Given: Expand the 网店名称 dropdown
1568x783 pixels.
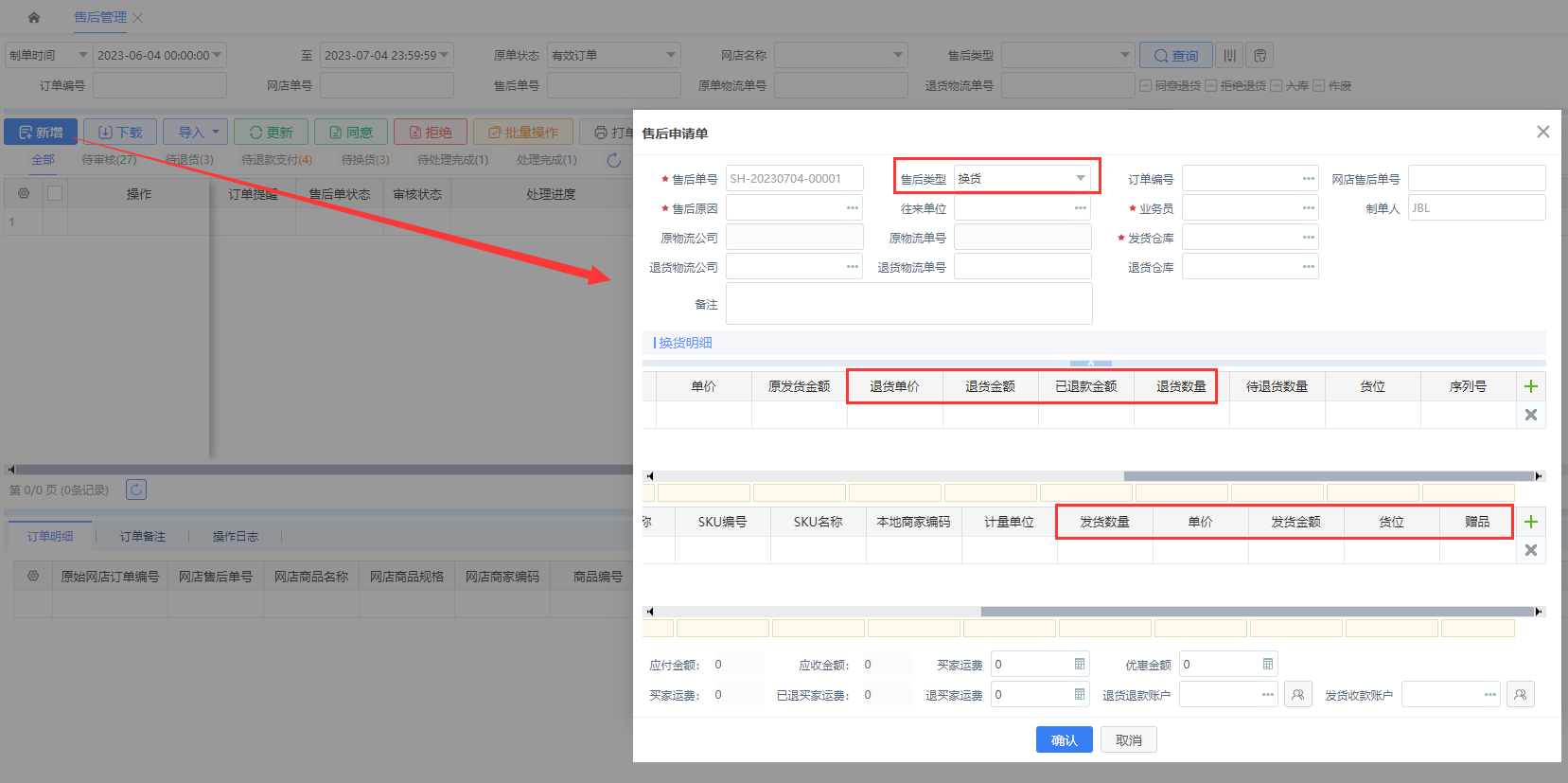Looking at the screenshot, I should pos(898,55).
